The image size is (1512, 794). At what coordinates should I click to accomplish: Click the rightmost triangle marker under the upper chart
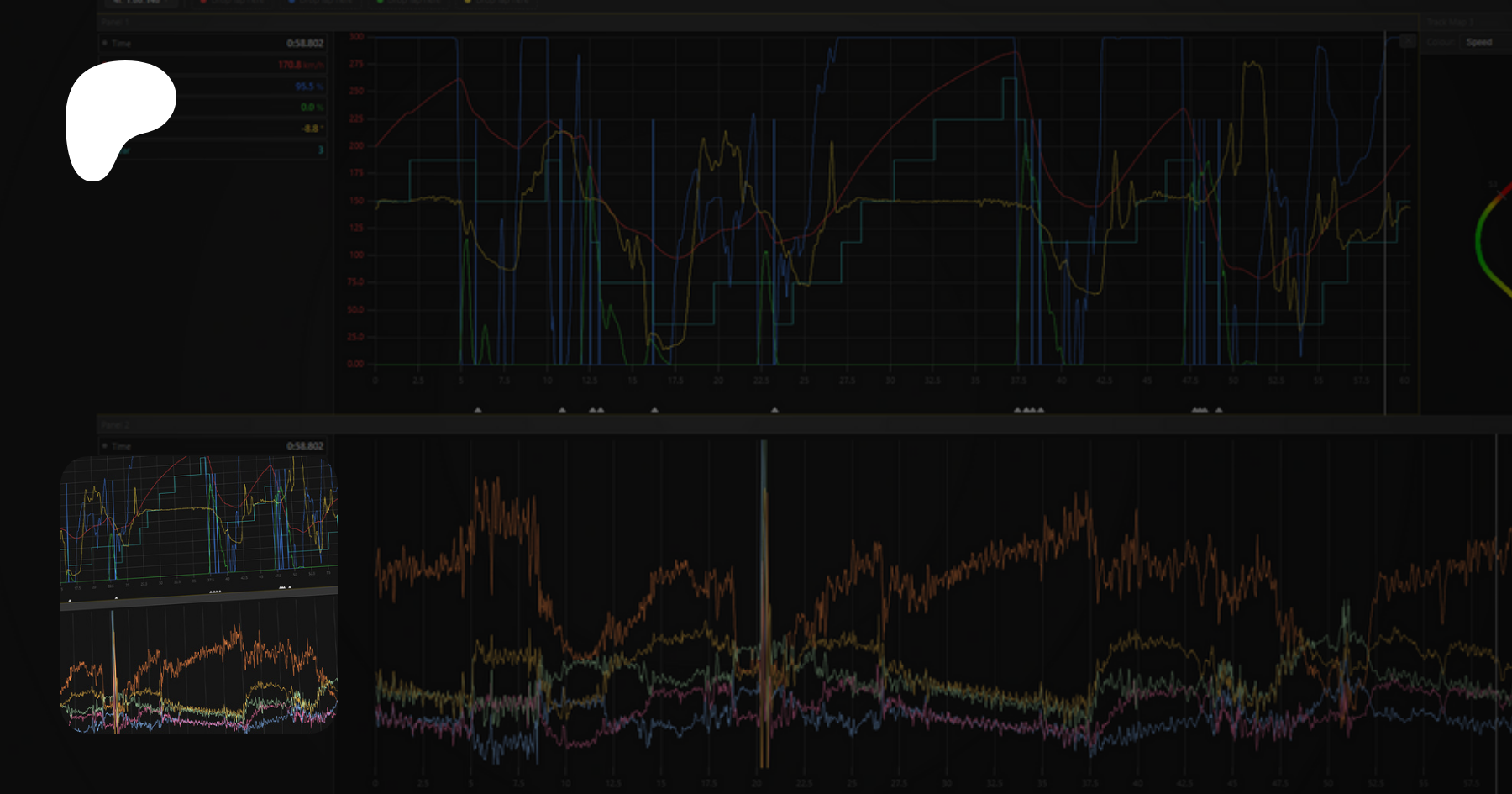[1219, 410]
